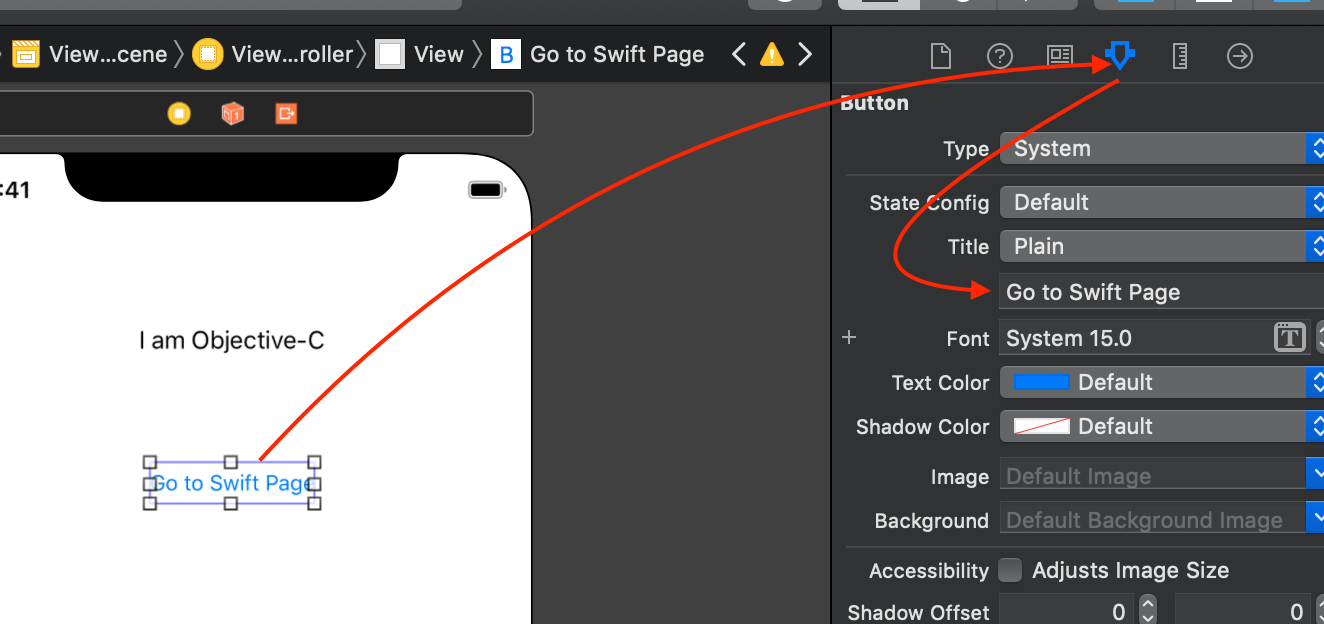Click the blue Text Color swatch
The image size is (1324, 624).
click(1041, 382)
